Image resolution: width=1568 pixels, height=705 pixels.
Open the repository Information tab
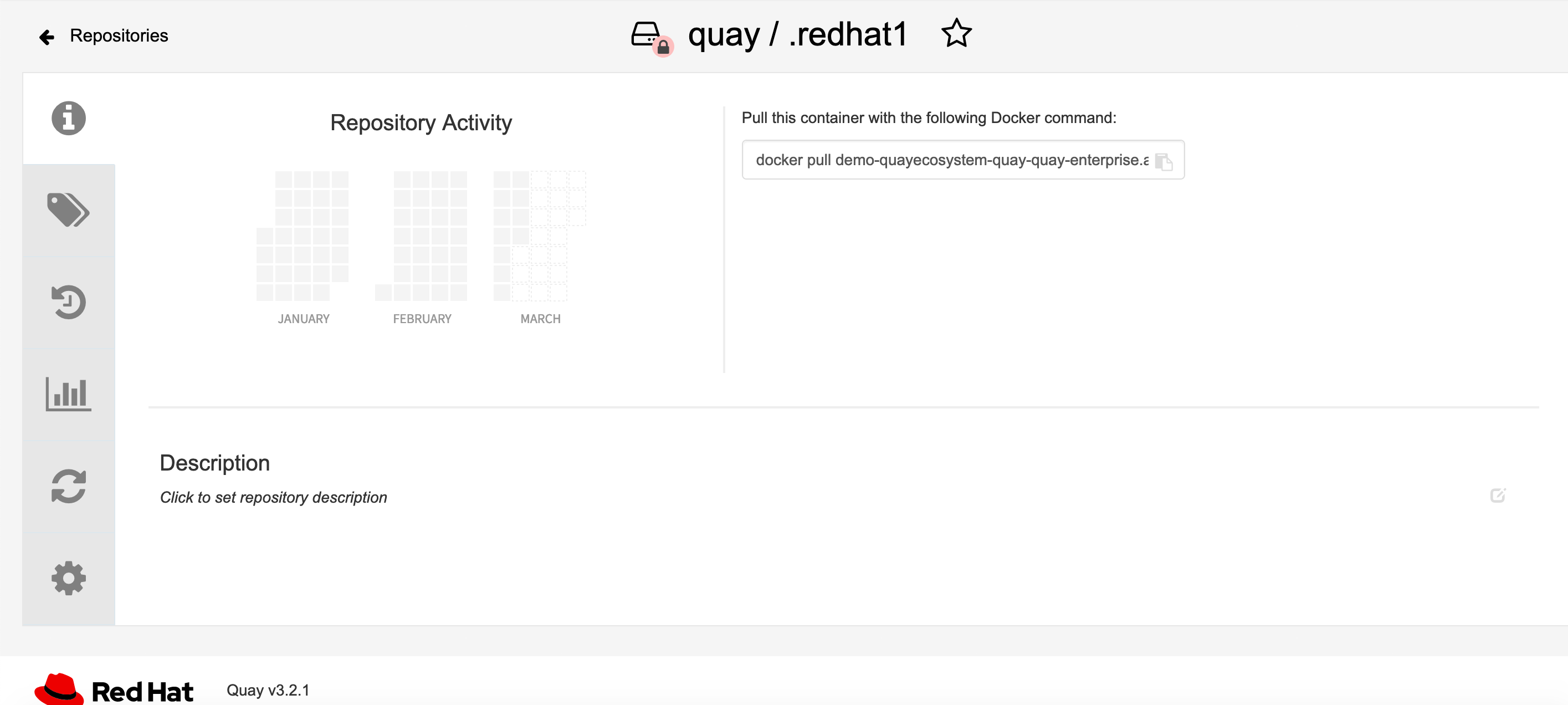coord(68,118)
